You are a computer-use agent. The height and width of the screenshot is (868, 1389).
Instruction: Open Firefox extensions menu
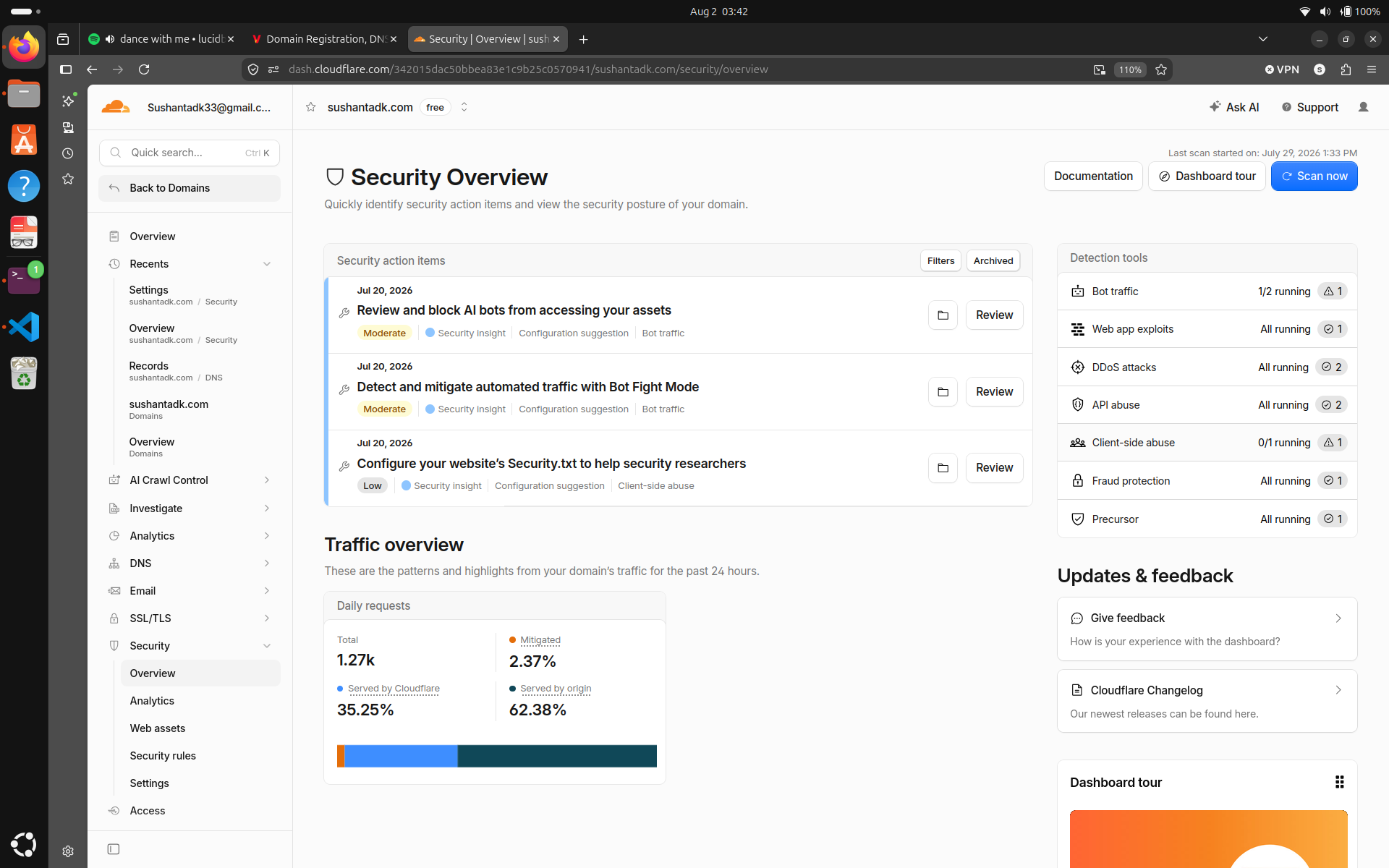point(1346,69)
